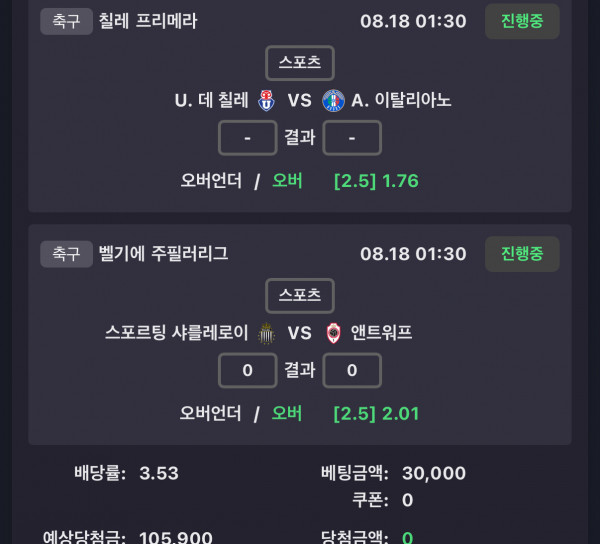The width and height of the screenshot is (600, 544).
Task: Click U. 데 칠레 result score box
Action: [248, 138]
